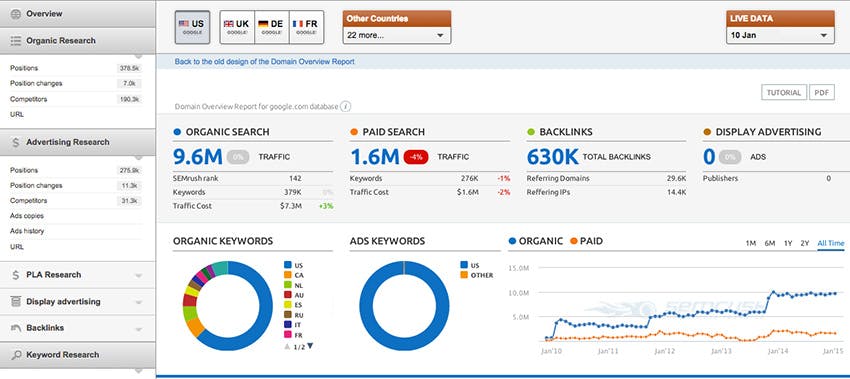This screenshot has height=379, width=850.
Task: Expand the Keyword Research section
Action: pos(78,355)
